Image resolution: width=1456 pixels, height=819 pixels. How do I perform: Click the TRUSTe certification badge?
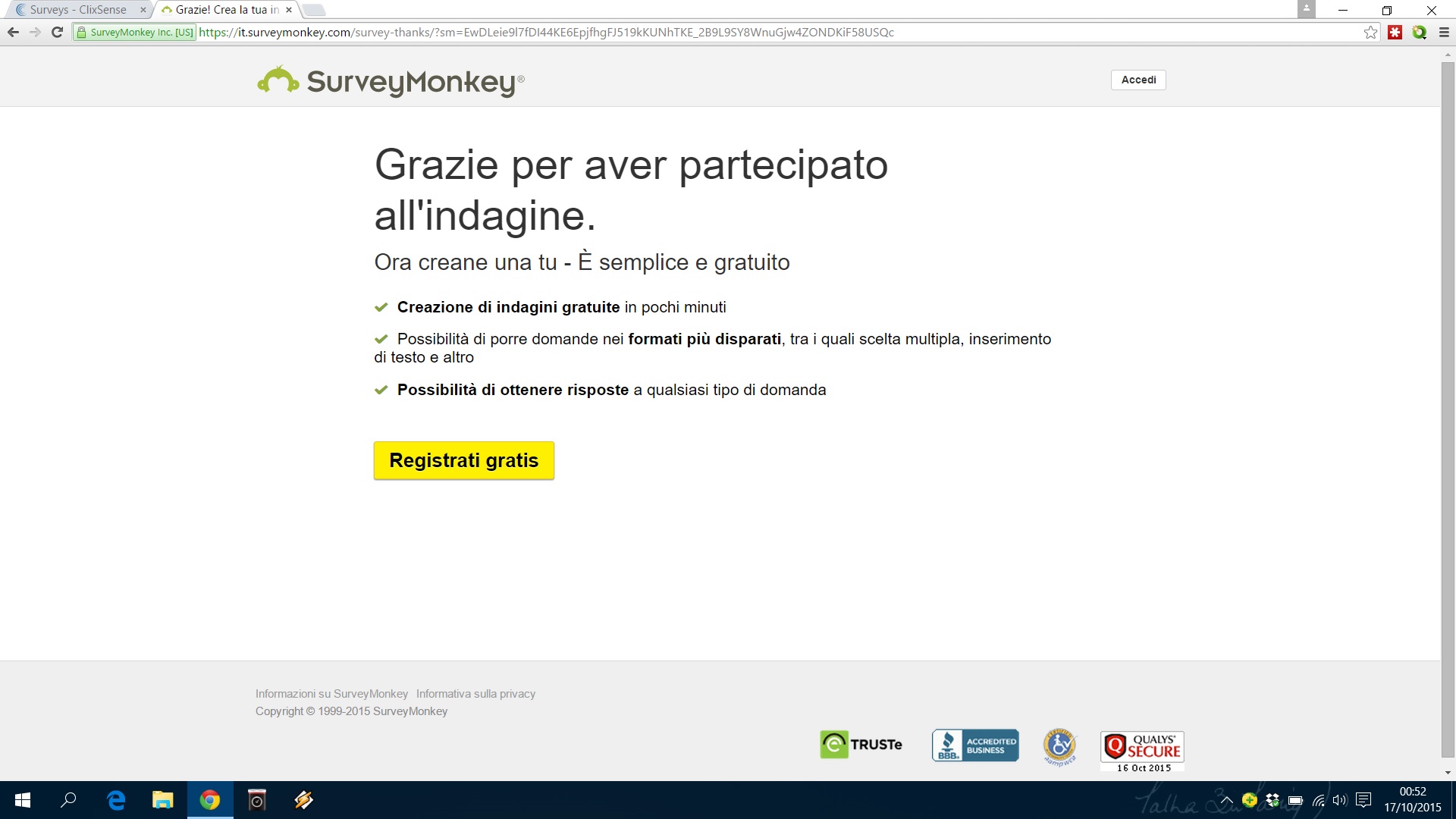point(861,745)
